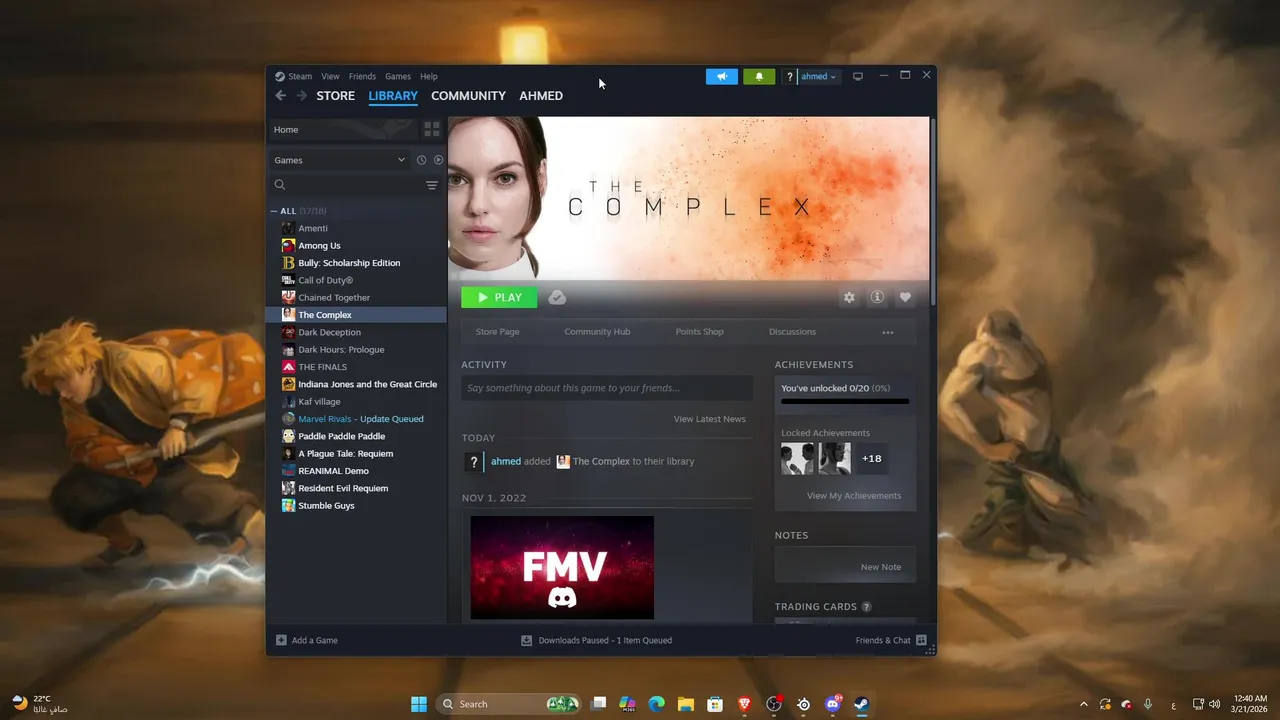Create a New Note
Screen dimensions: 1280x720
coord(881,567)
